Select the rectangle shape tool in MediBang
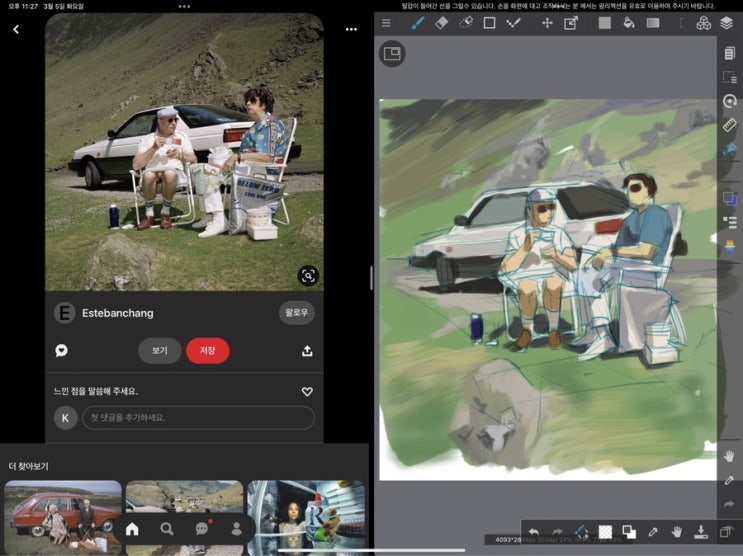The width and height of the screenshot is (743, 556). point(489,23)
